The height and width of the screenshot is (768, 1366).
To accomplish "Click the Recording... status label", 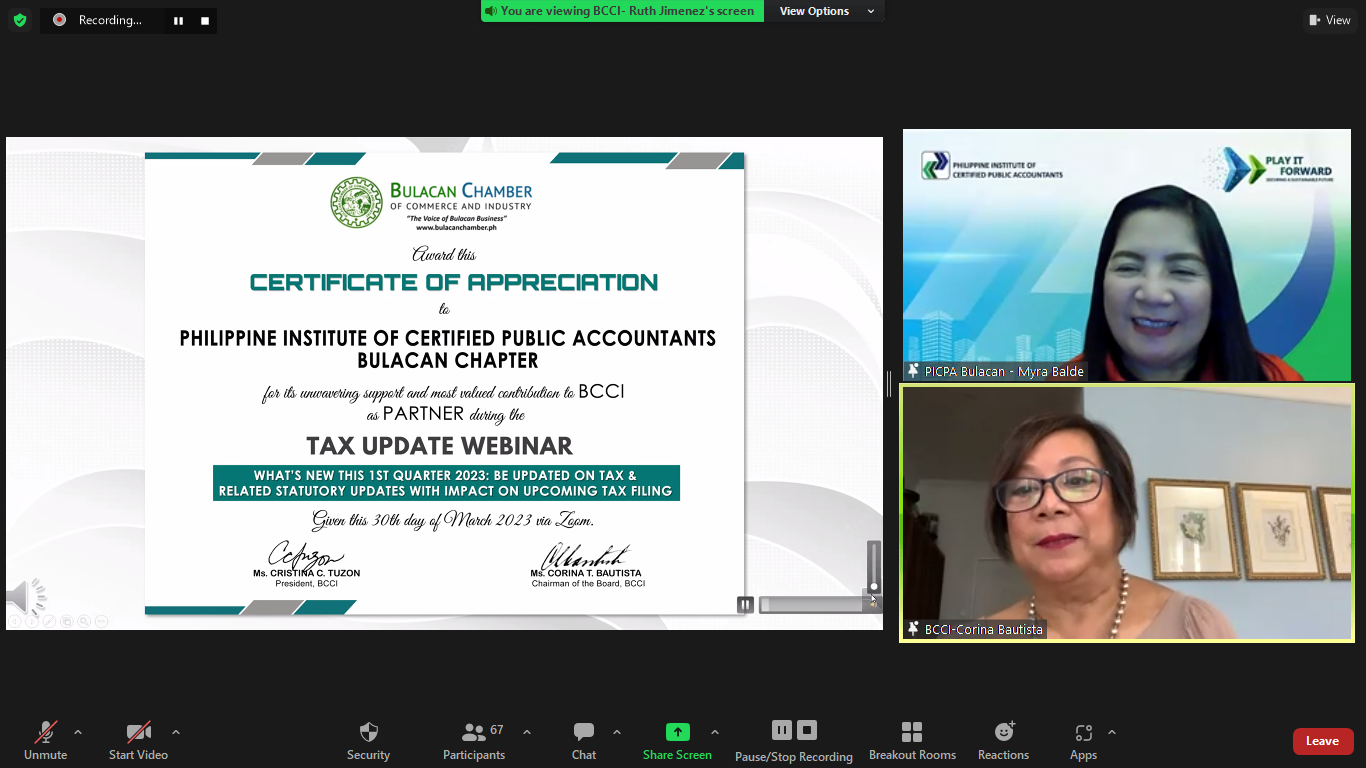I will (x=110, y=20).
